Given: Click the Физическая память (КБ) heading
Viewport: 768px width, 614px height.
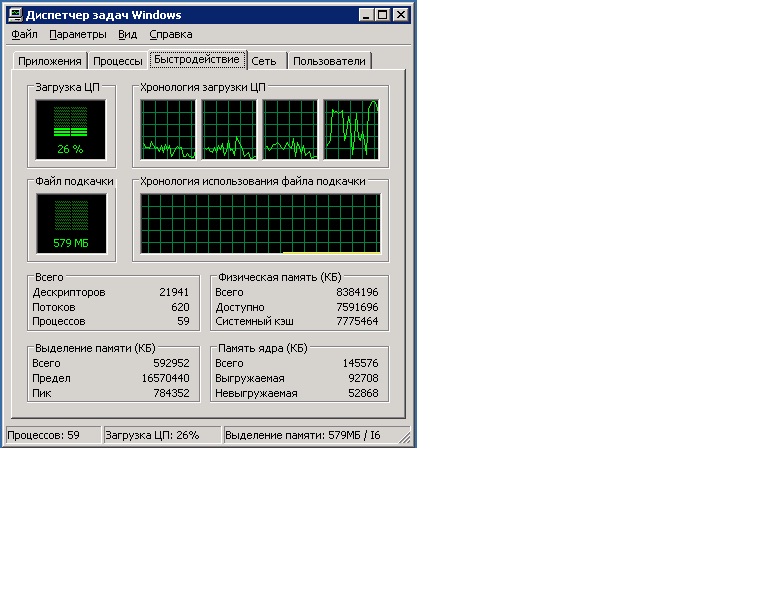Looking at the screenshot, I should pyautogui.click(x=280, y=277).
